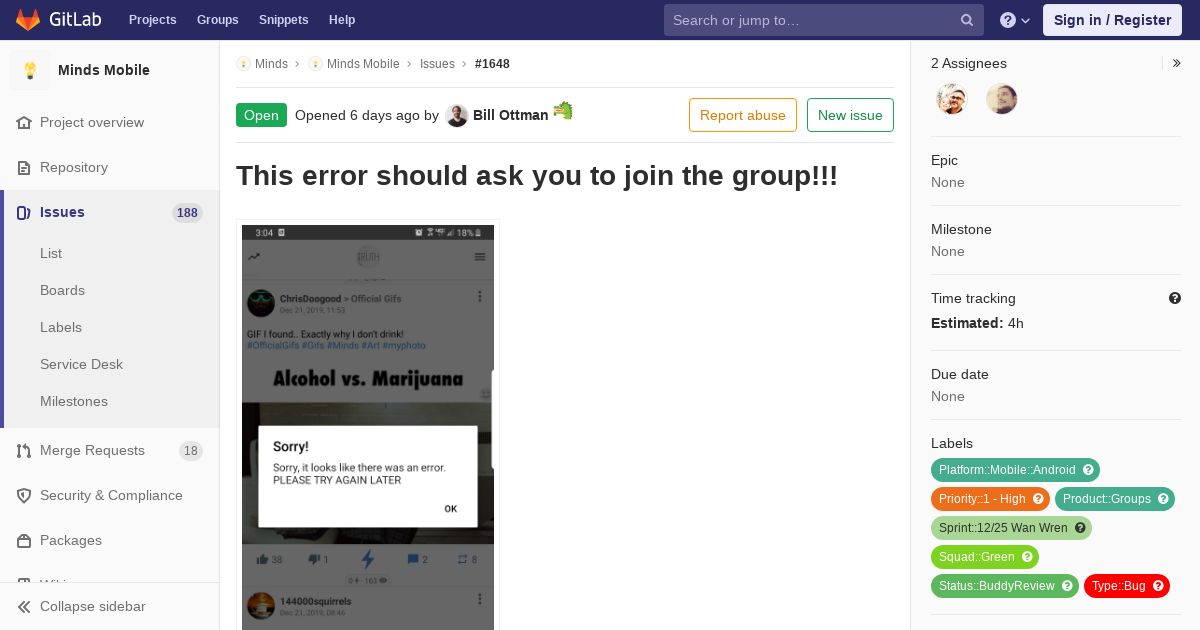Screen dimensions: 1200x630
Task: Click the Issues sidebar icon
Action: pos(24,212)
